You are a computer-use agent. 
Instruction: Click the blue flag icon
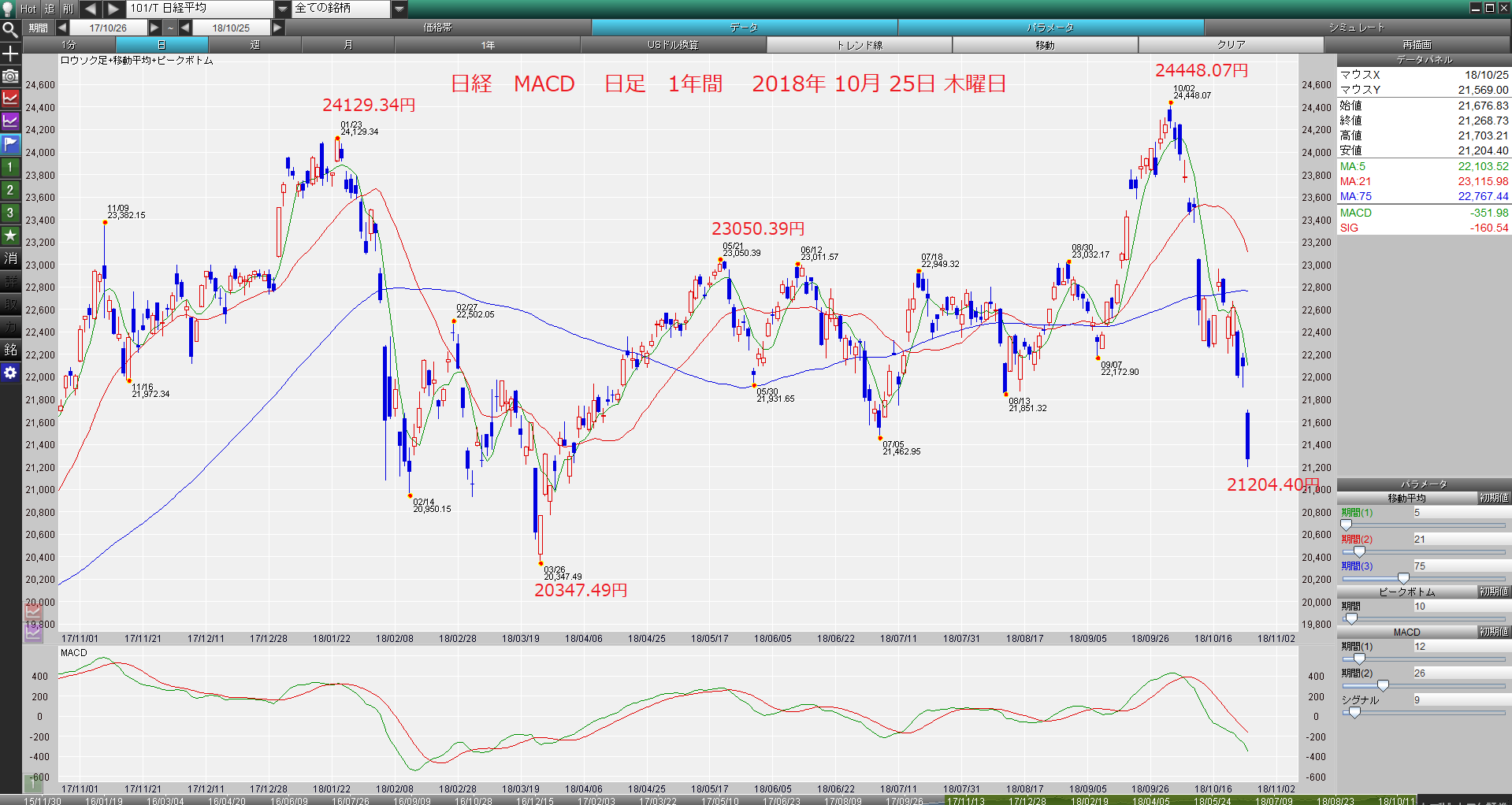[10, 145]
